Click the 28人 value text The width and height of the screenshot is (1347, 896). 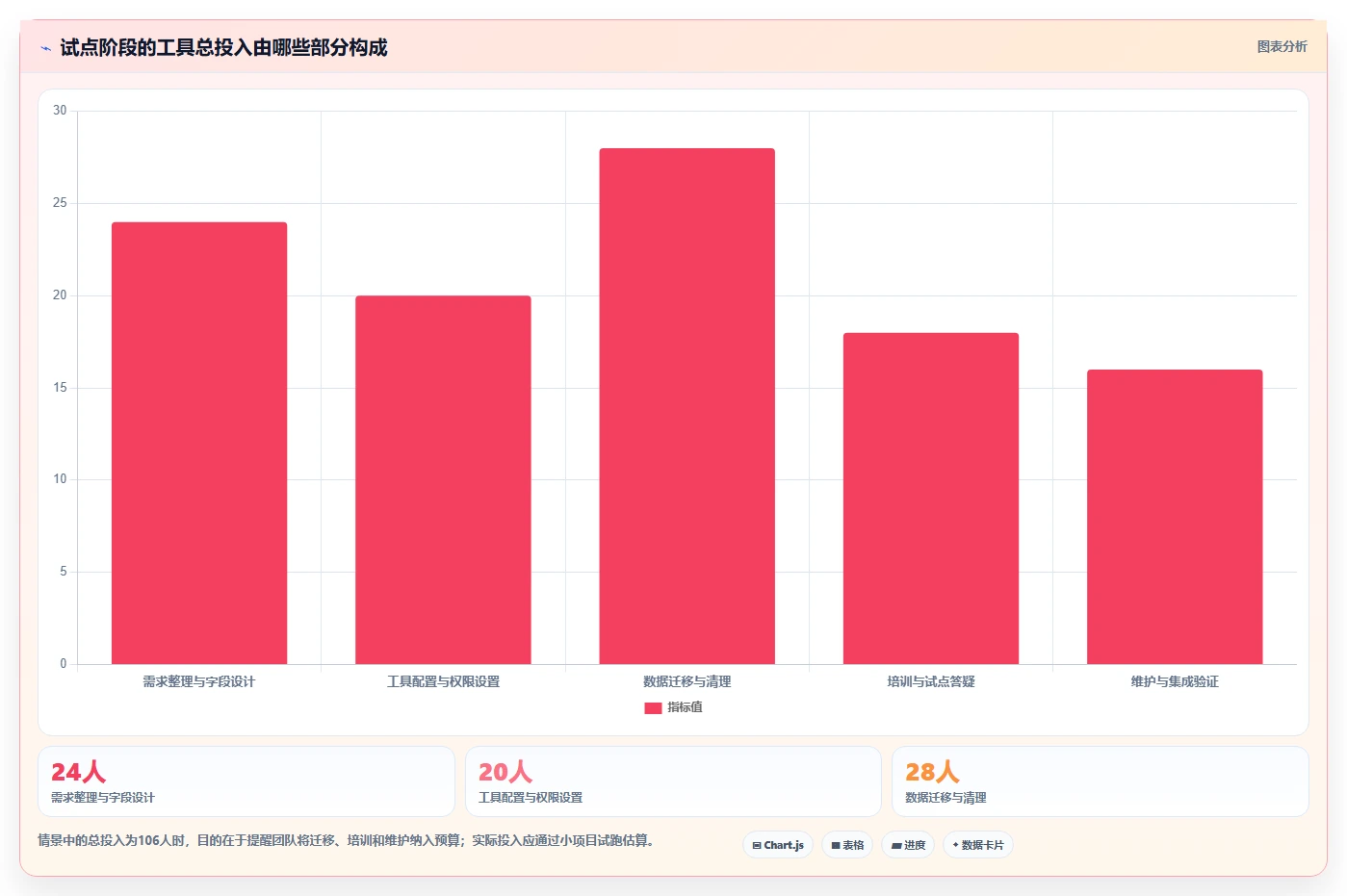(932, 772)
